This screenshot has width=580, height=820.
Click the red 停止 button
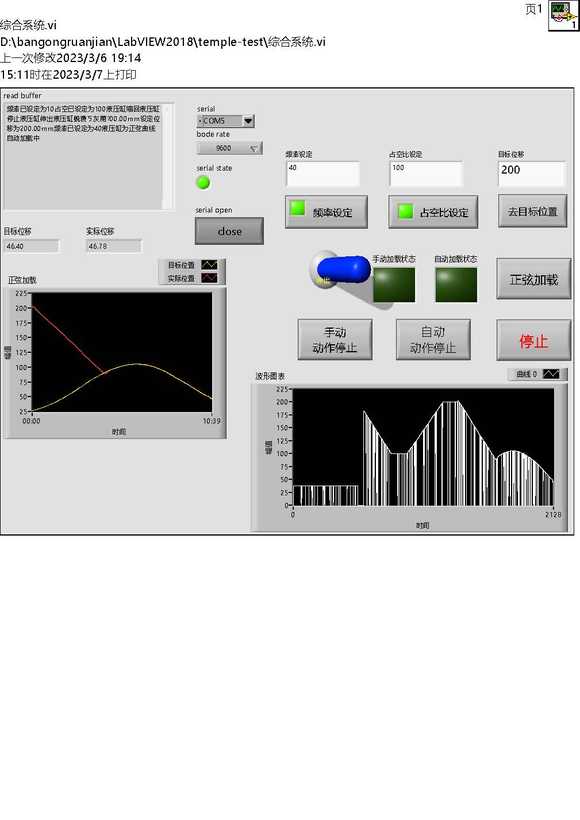click(533, 340)
